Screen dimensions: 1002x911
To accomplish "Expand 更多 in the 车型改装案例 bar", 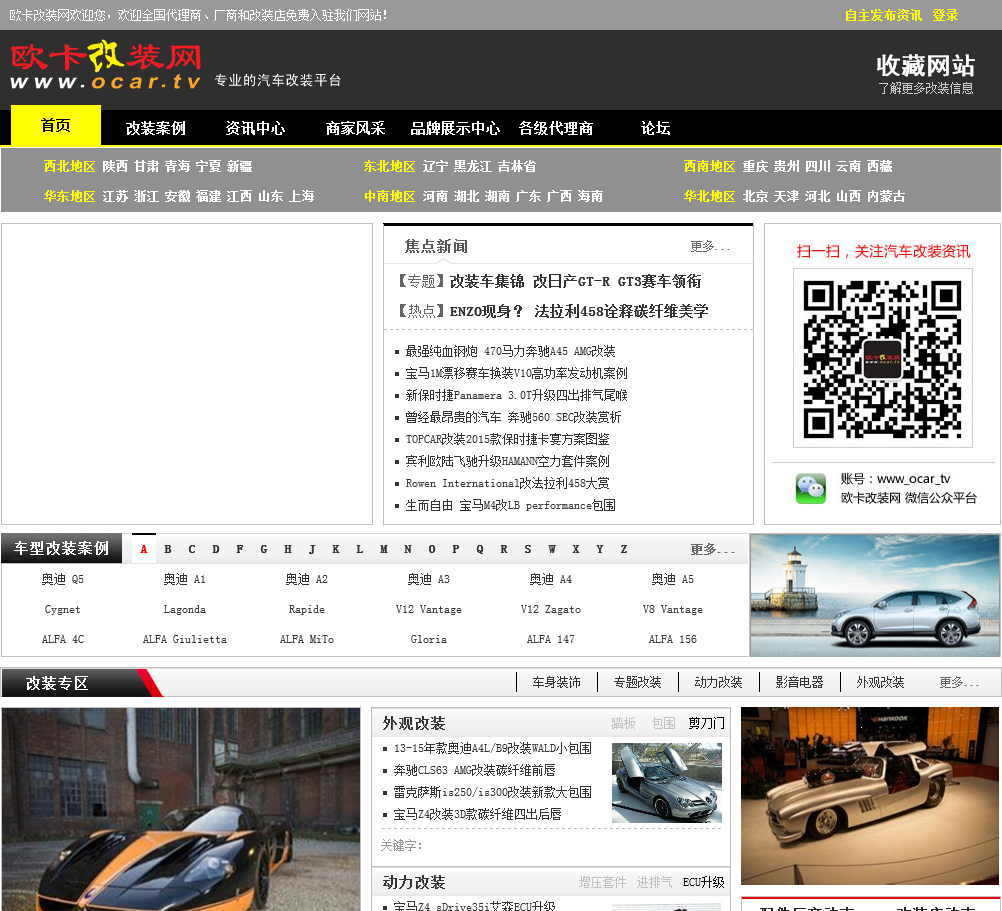I will (x=711, y=549).
